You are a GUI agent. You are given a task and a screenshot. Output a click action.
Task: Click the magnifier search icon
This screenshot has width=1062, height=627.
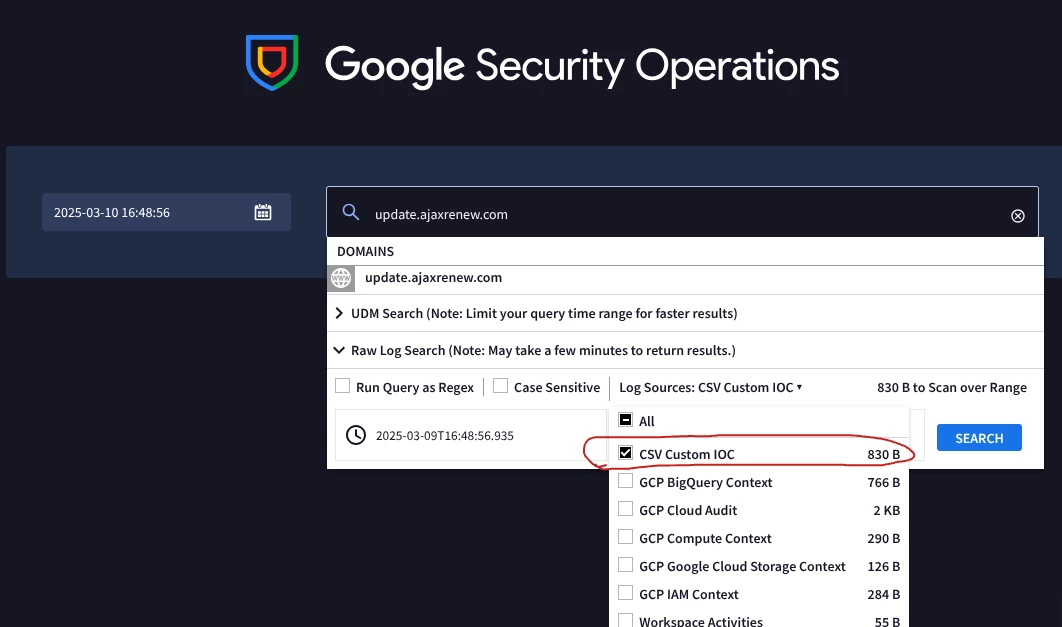[350, 213]
